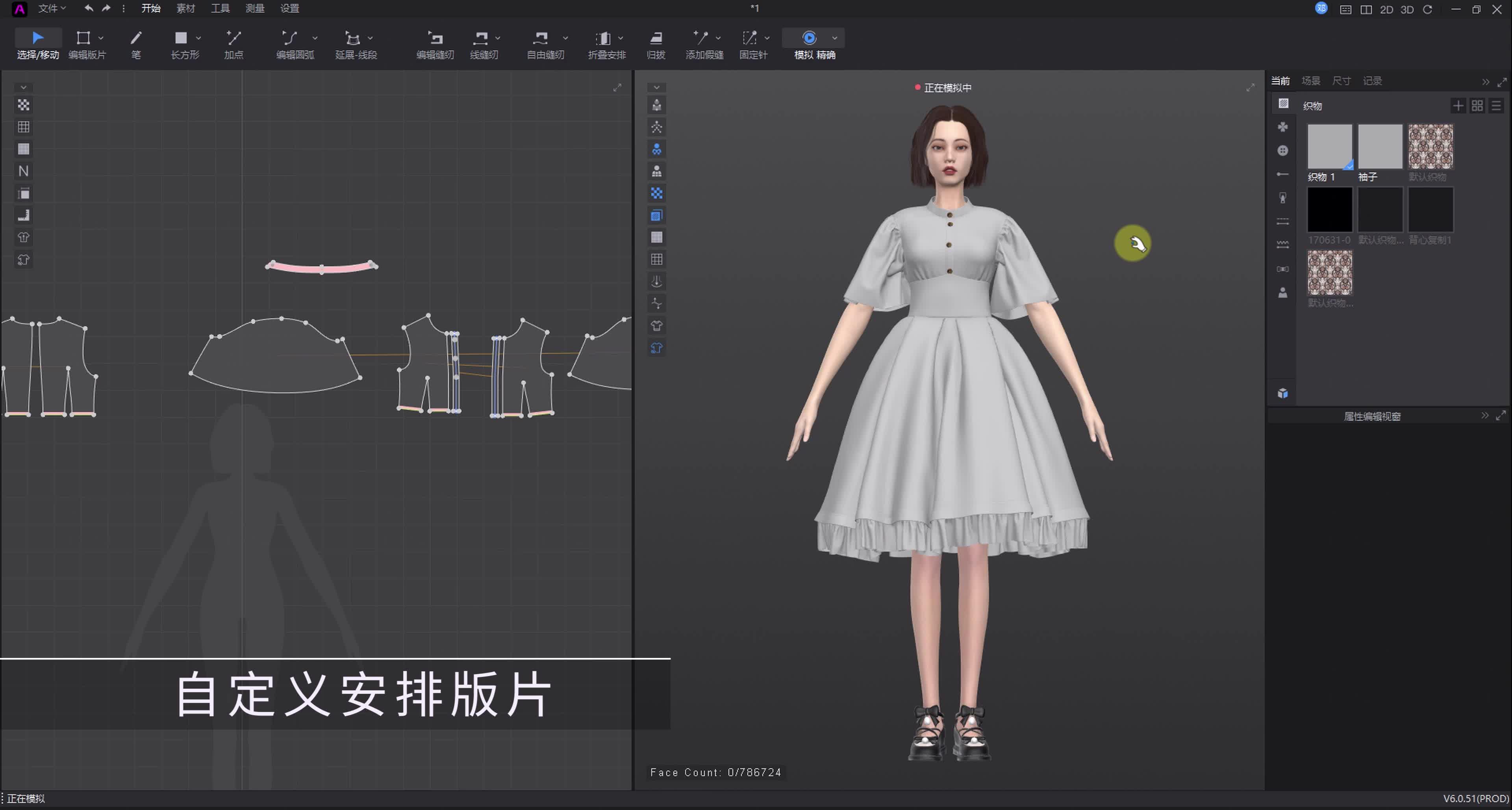
Task: Toggle avatar display in the 3D viewport strip
Action: click(x=656, y=149)
